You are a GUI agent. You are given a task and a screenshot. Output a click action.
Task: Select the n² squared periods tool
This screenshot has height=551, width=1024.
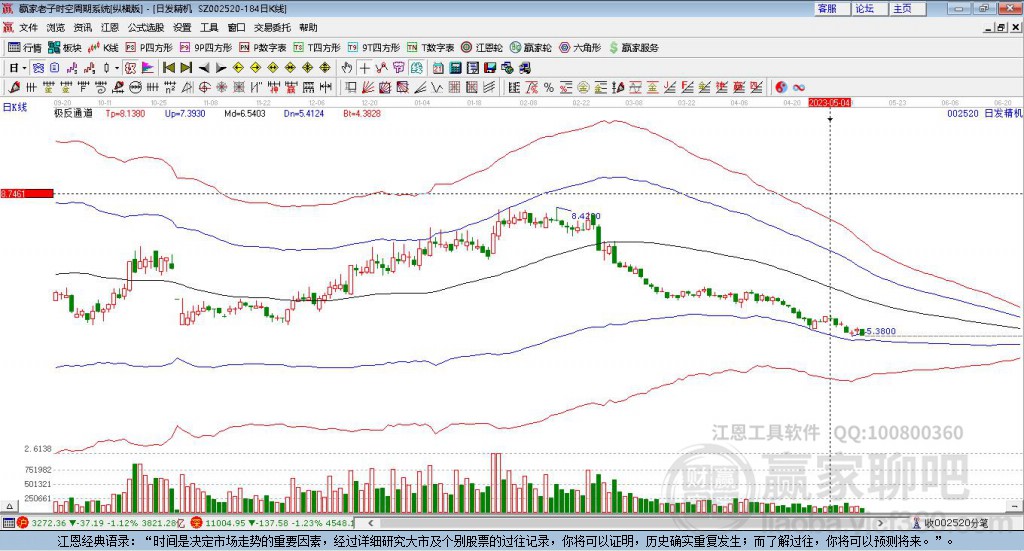tap(170, 87)
